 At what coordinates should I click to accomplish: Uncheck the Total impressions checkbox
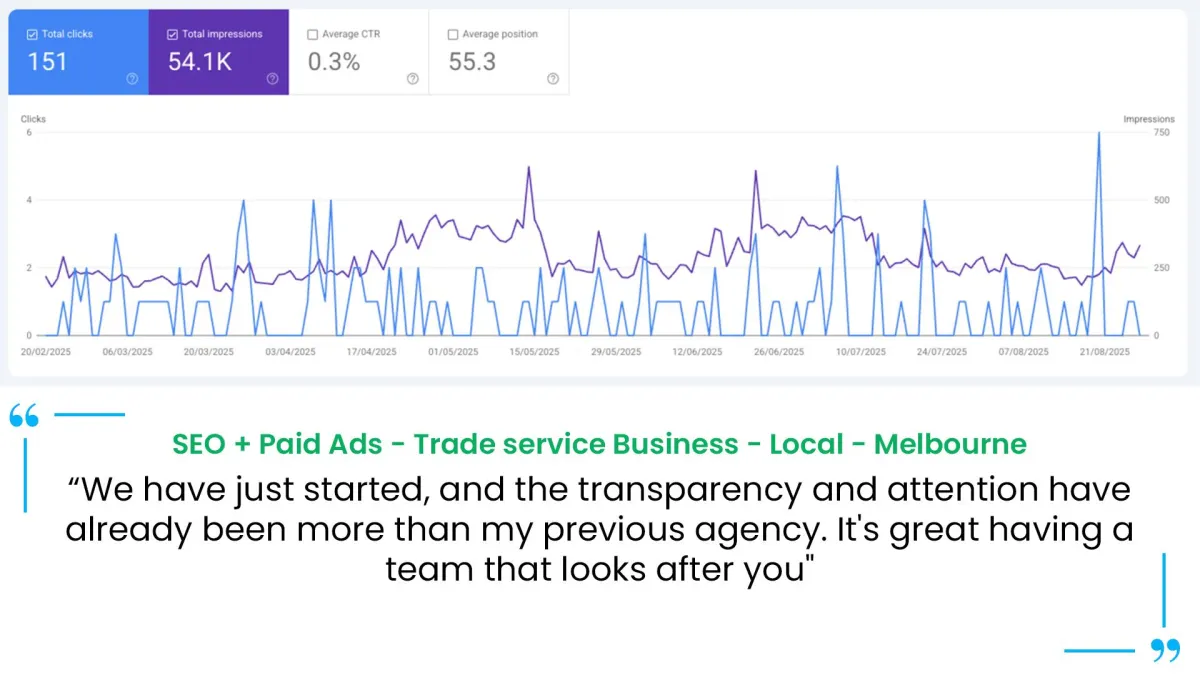point(173,34)
